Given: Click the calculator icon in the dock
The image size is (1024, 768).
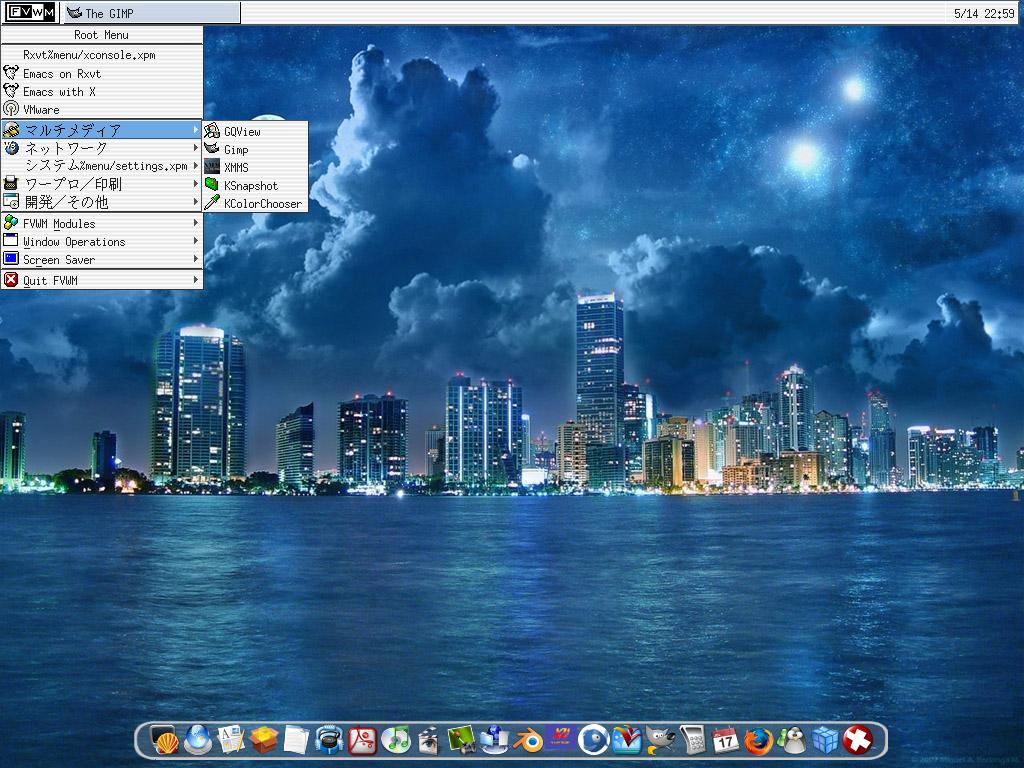Looking at the screenshot, I should (x=692, y=740).
